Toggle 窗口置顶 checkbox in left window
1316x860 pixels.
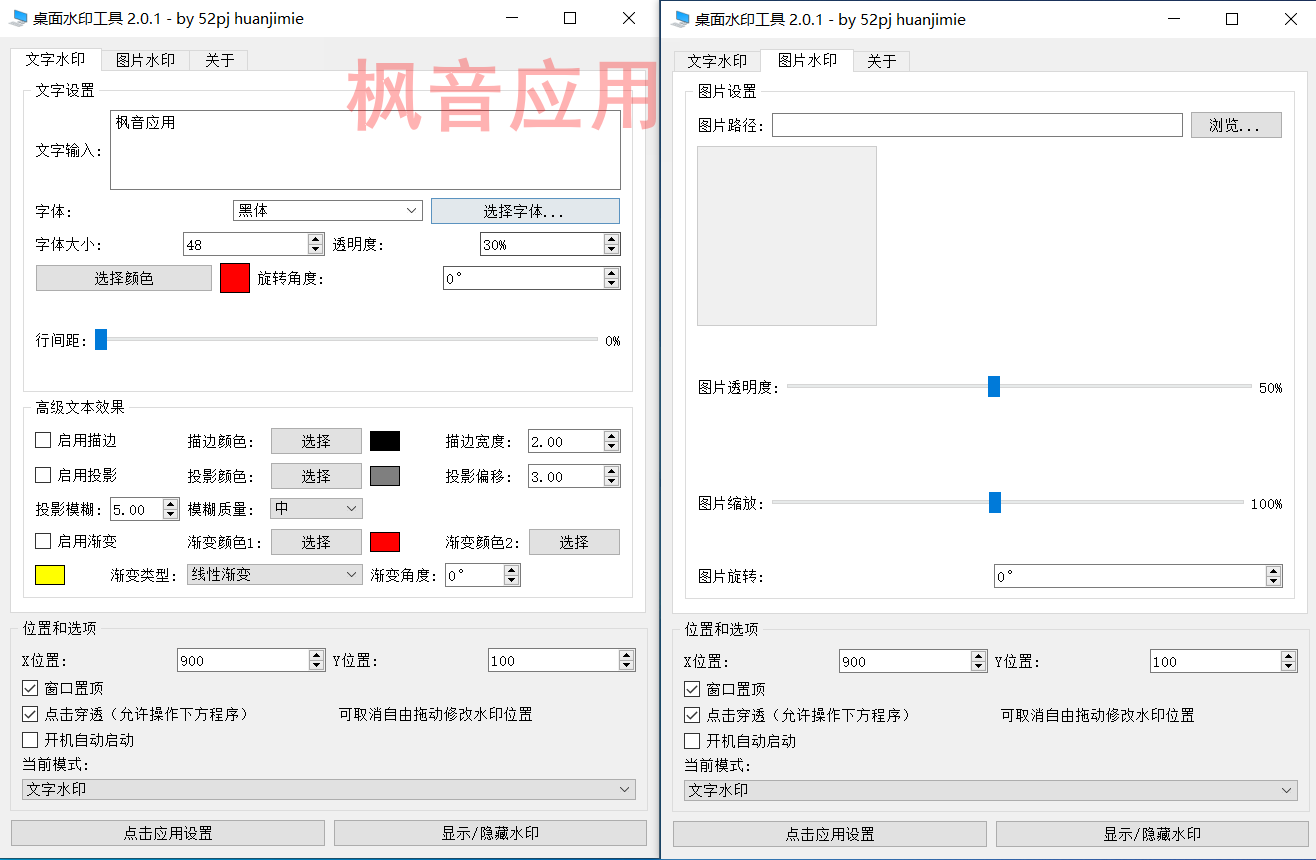[x=30, y=688]
